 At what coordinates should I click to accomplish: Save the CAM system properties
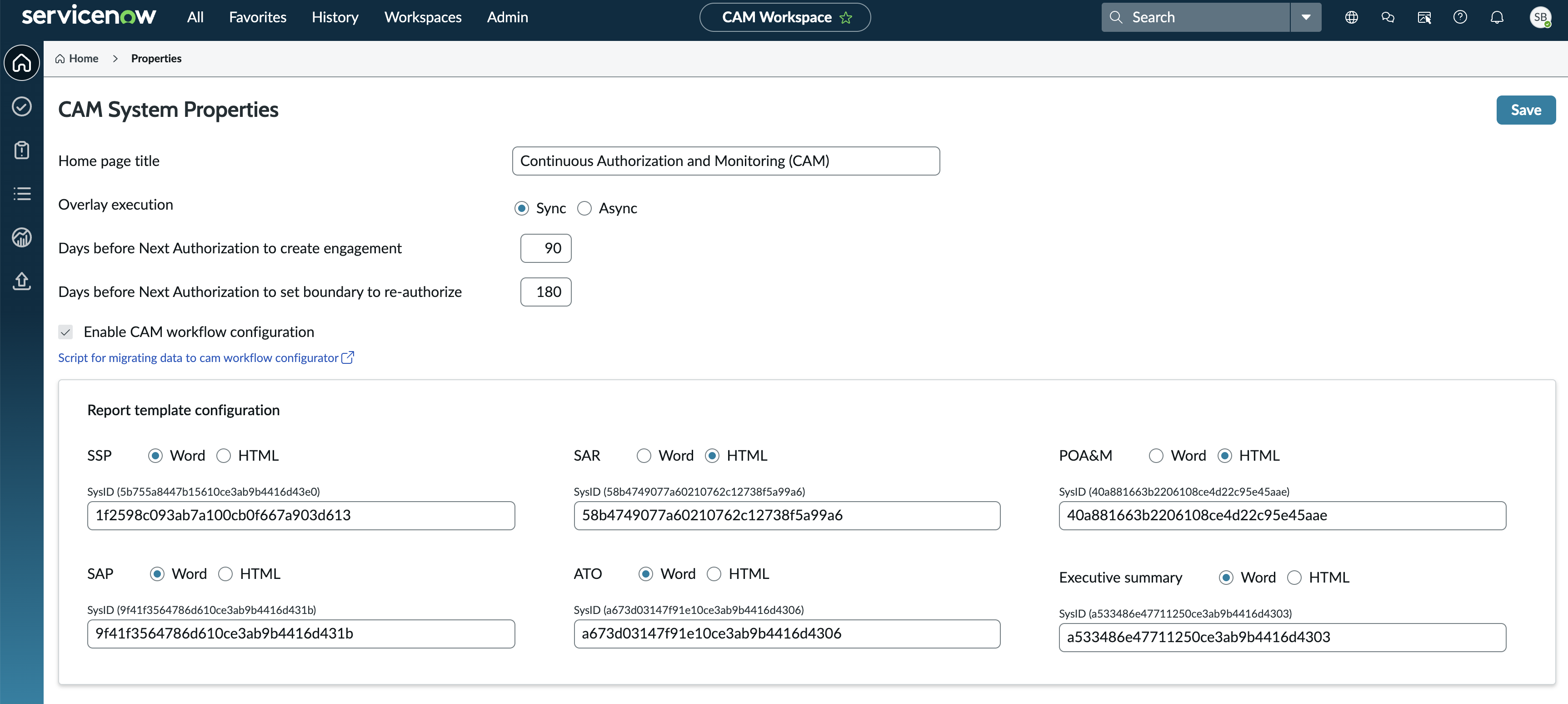click(1526, 110)
